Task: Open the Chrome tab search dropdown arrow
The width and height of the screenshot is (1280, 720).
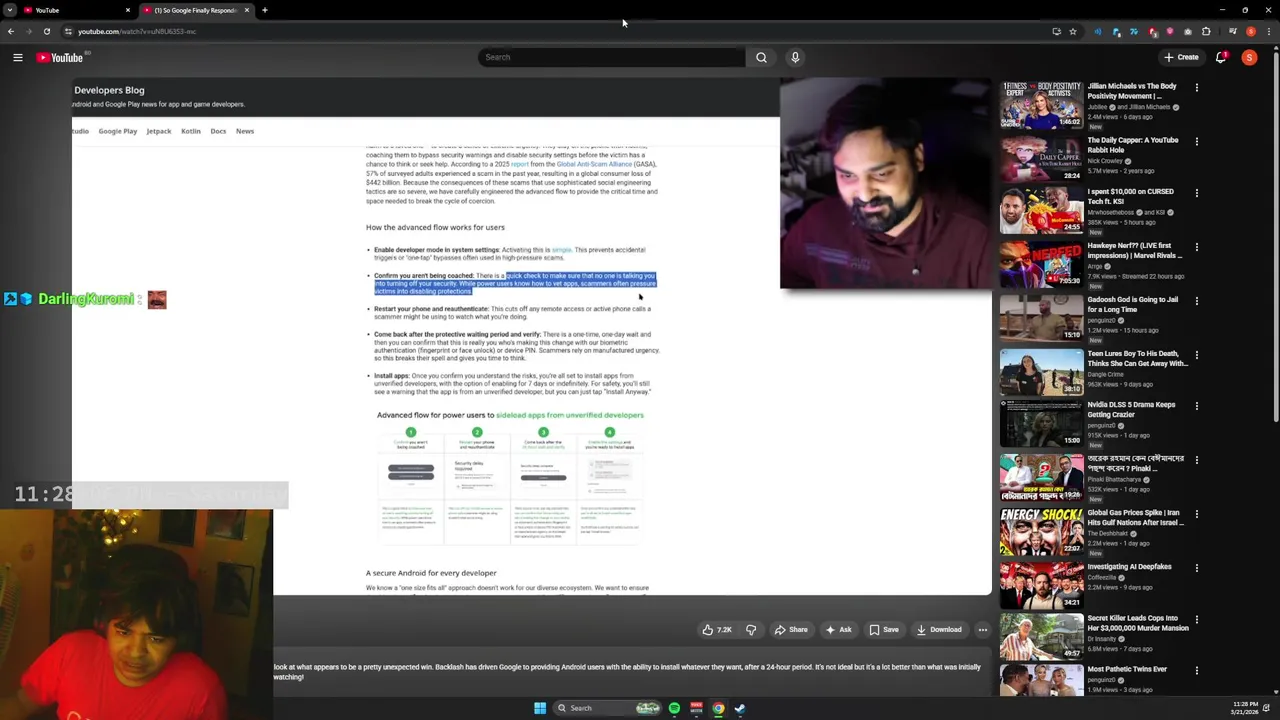Action: (x=11, y=10)
